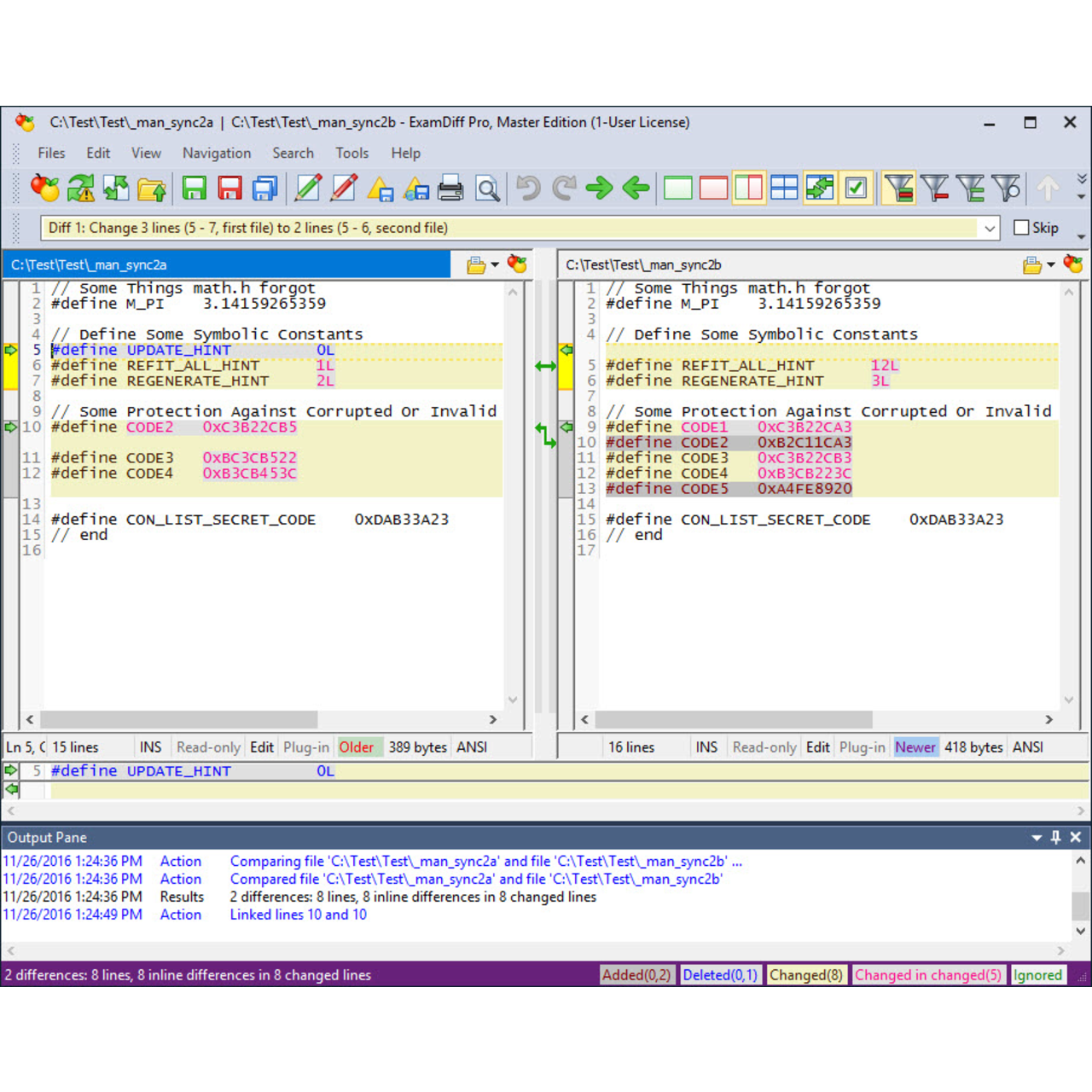Viewport: 1092px width, 1092px height.
Task: Toggle the funnel filter with red and green lines
Action: [x=899, y=188]
